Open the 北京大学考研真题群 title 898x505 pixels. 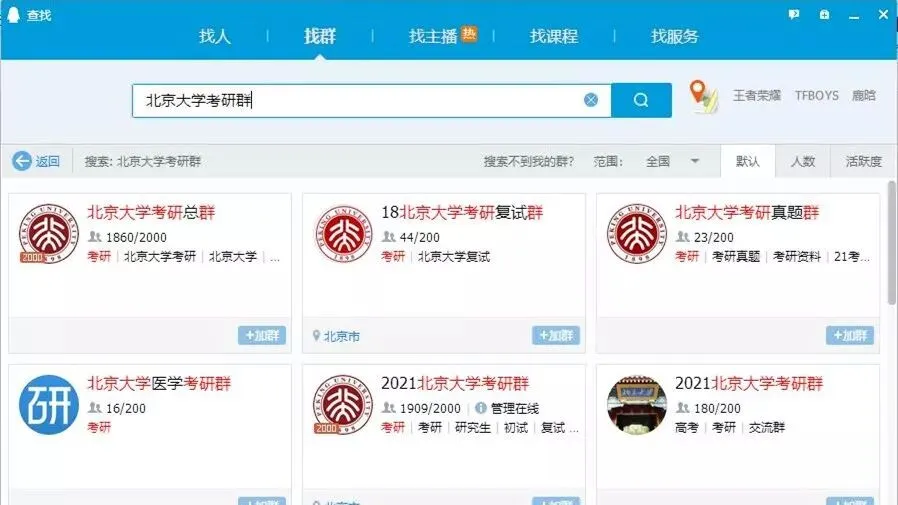click(747, 212)
